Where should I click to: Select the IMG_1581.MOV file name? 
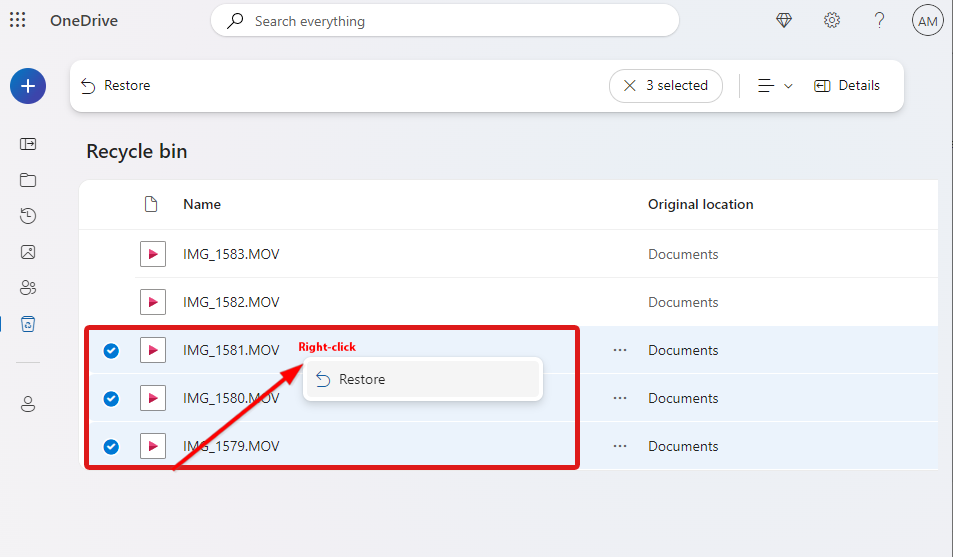pos(231,351)
